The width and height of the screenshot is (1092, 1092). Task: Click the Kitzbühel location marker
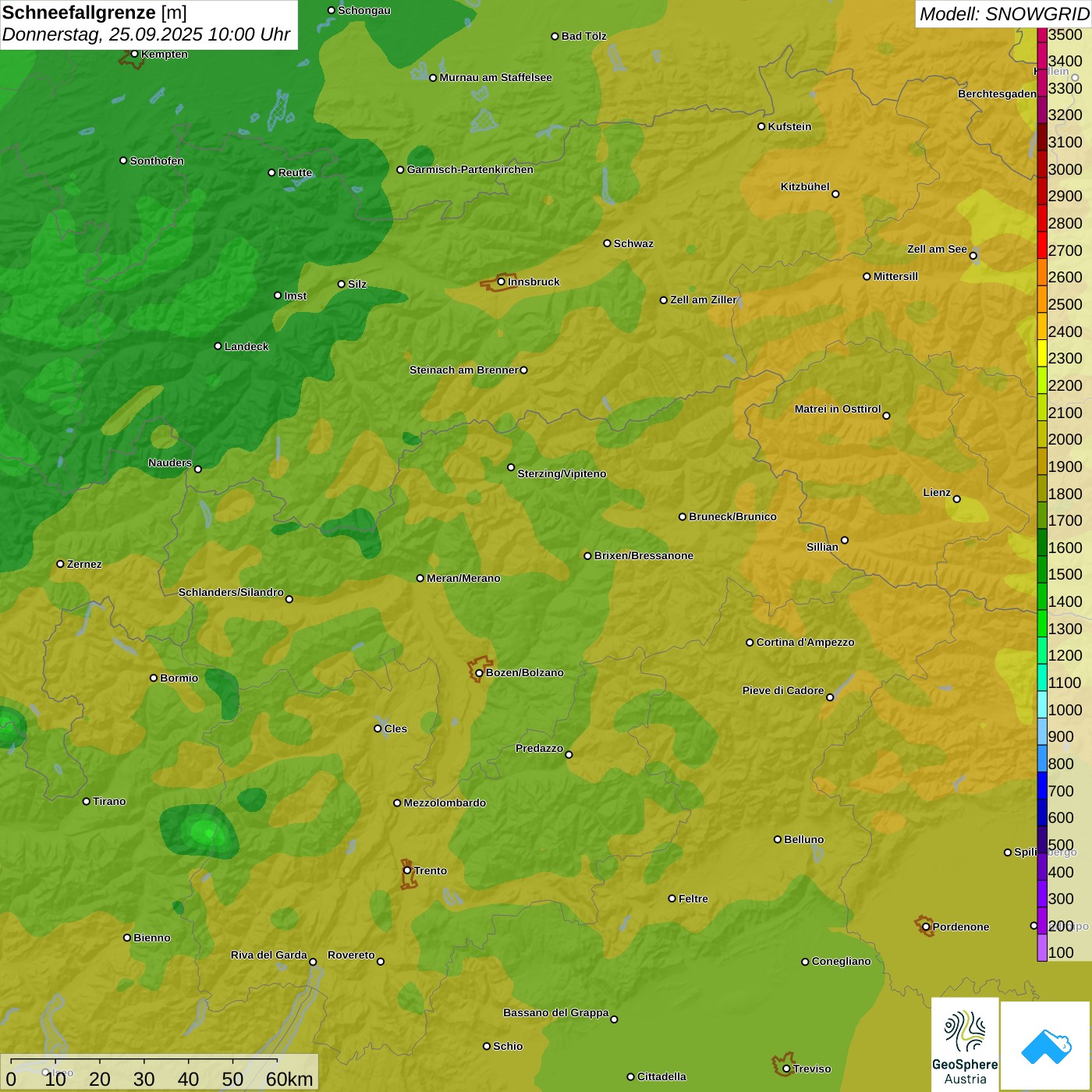tap(835, 194)
